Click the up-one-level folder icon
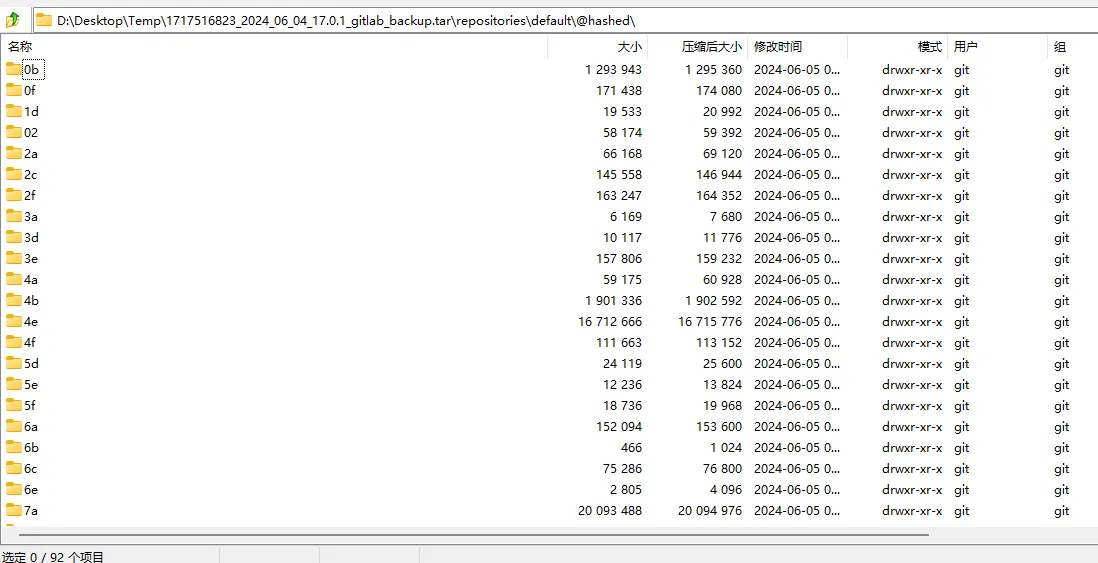 pos(13,20)
